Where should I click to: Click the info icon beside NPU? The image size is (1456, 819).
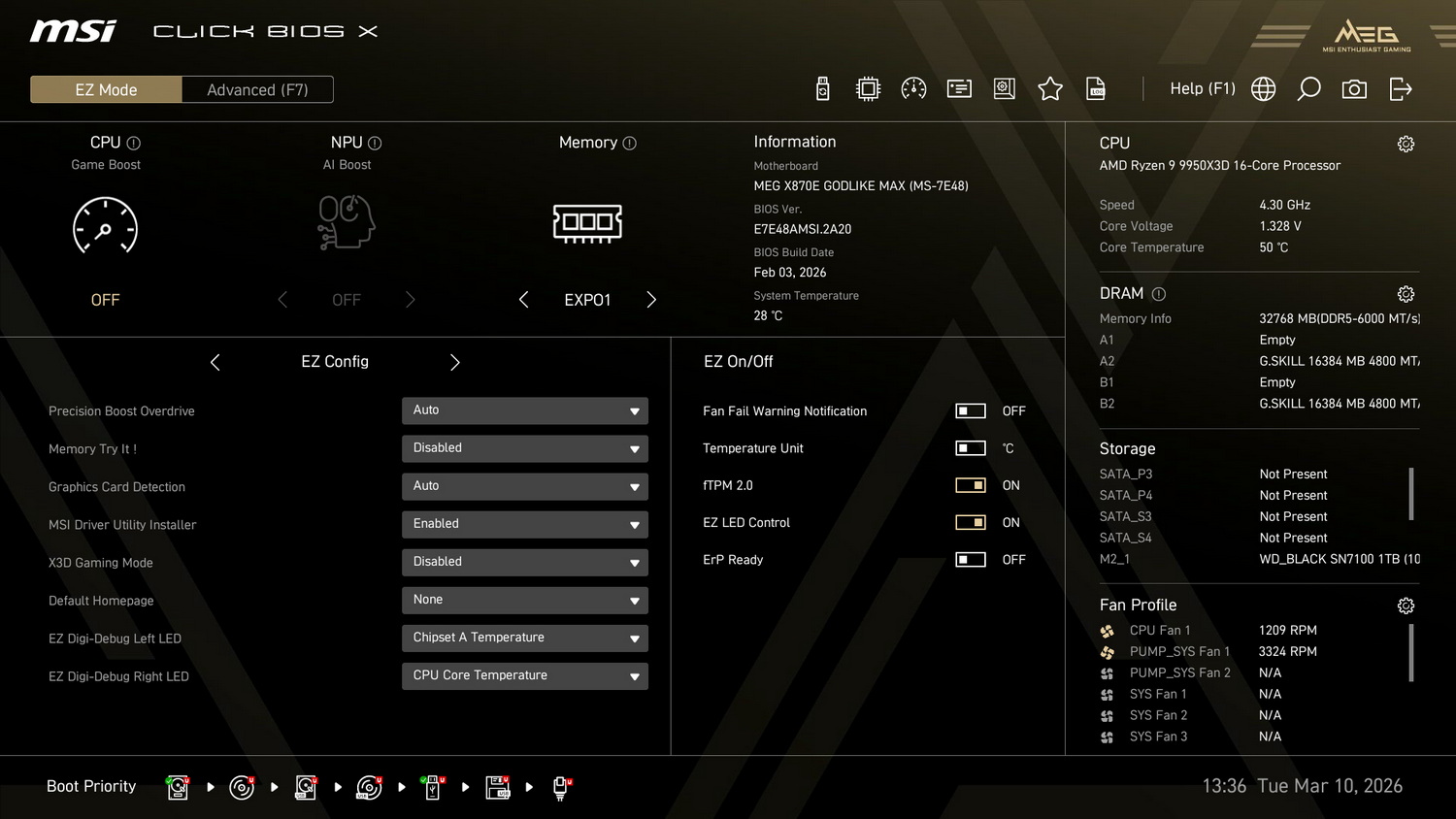[x=375, y=143]
